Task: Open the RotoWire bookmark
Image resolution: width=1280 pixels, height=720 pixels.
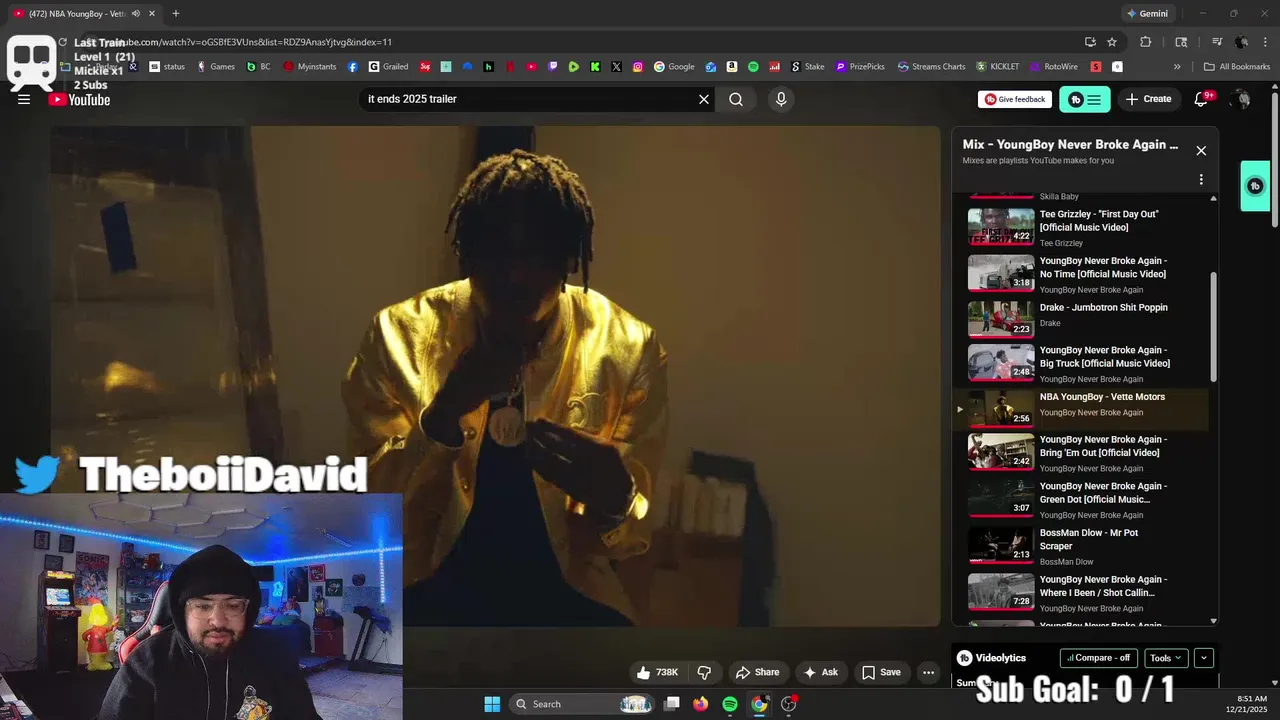Action: click(x=1054, y=67)
